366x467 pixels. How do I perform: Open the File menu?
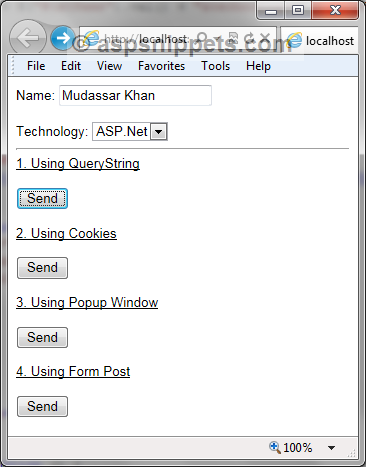click(36, 66)
